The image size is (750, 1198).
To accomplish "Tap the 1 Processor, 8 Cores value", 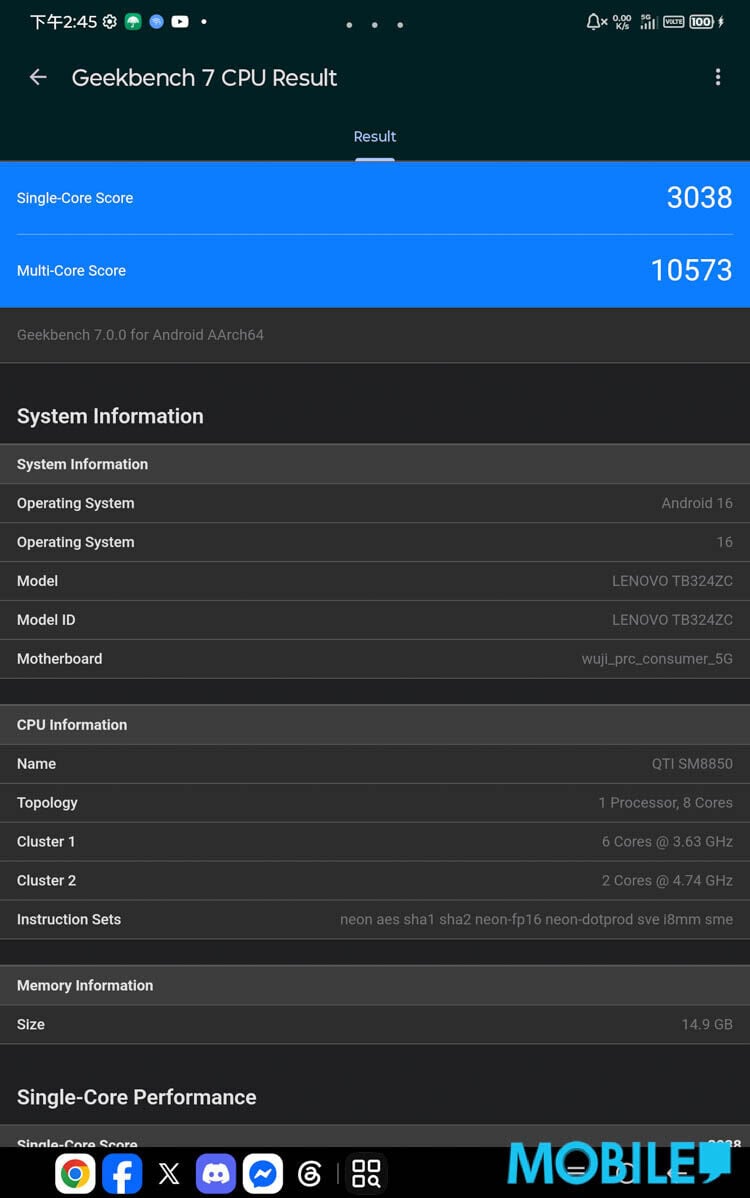I will 665,802.
